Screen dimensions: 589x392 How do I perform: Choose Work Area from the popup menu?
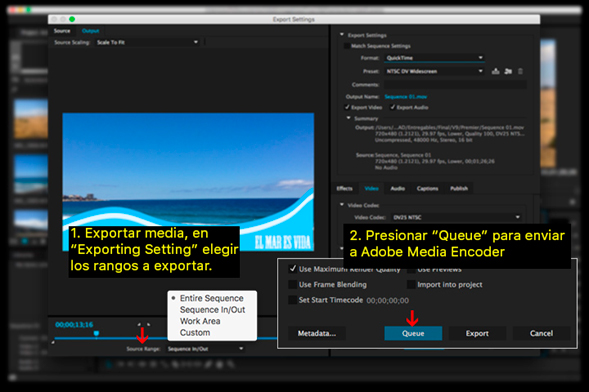200,321
